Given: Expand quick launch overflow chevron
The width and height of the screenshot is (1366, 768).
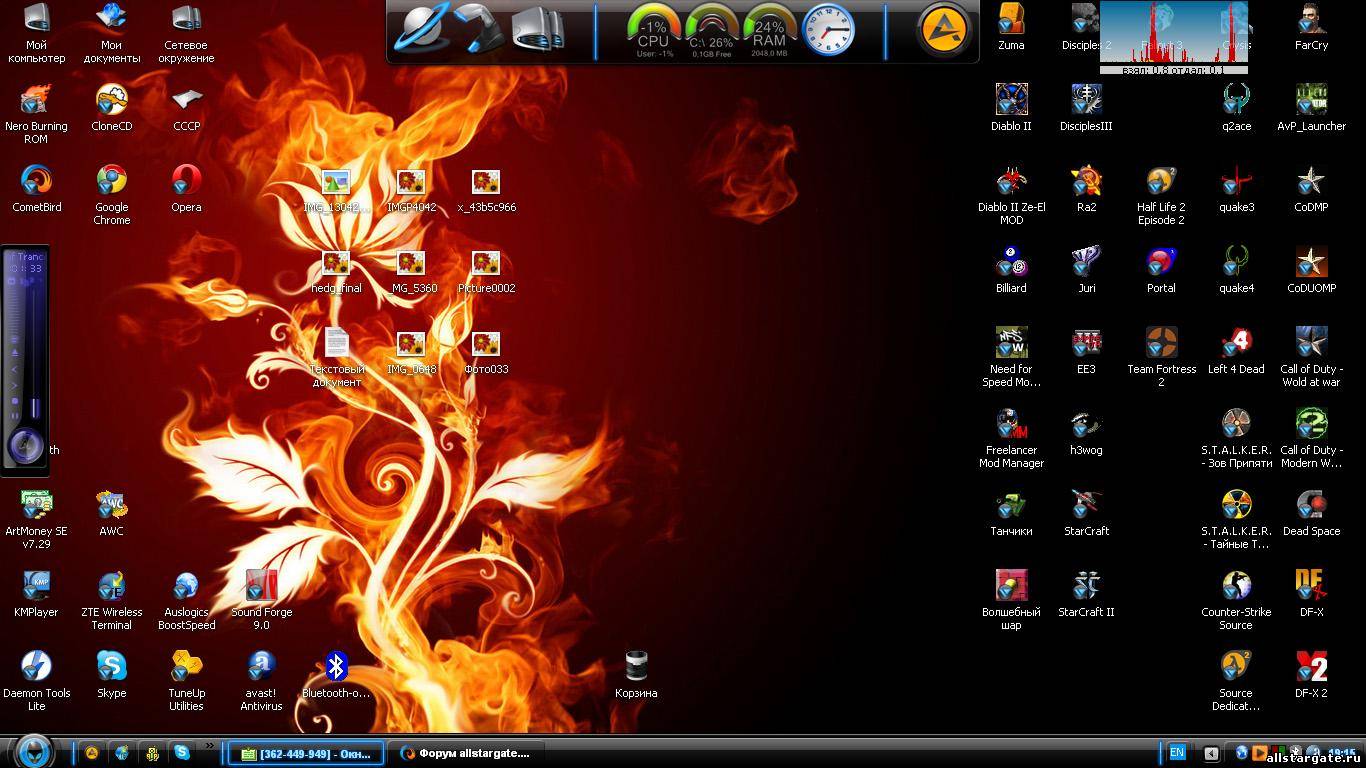Looking at the screenshot, I should 209,746.
